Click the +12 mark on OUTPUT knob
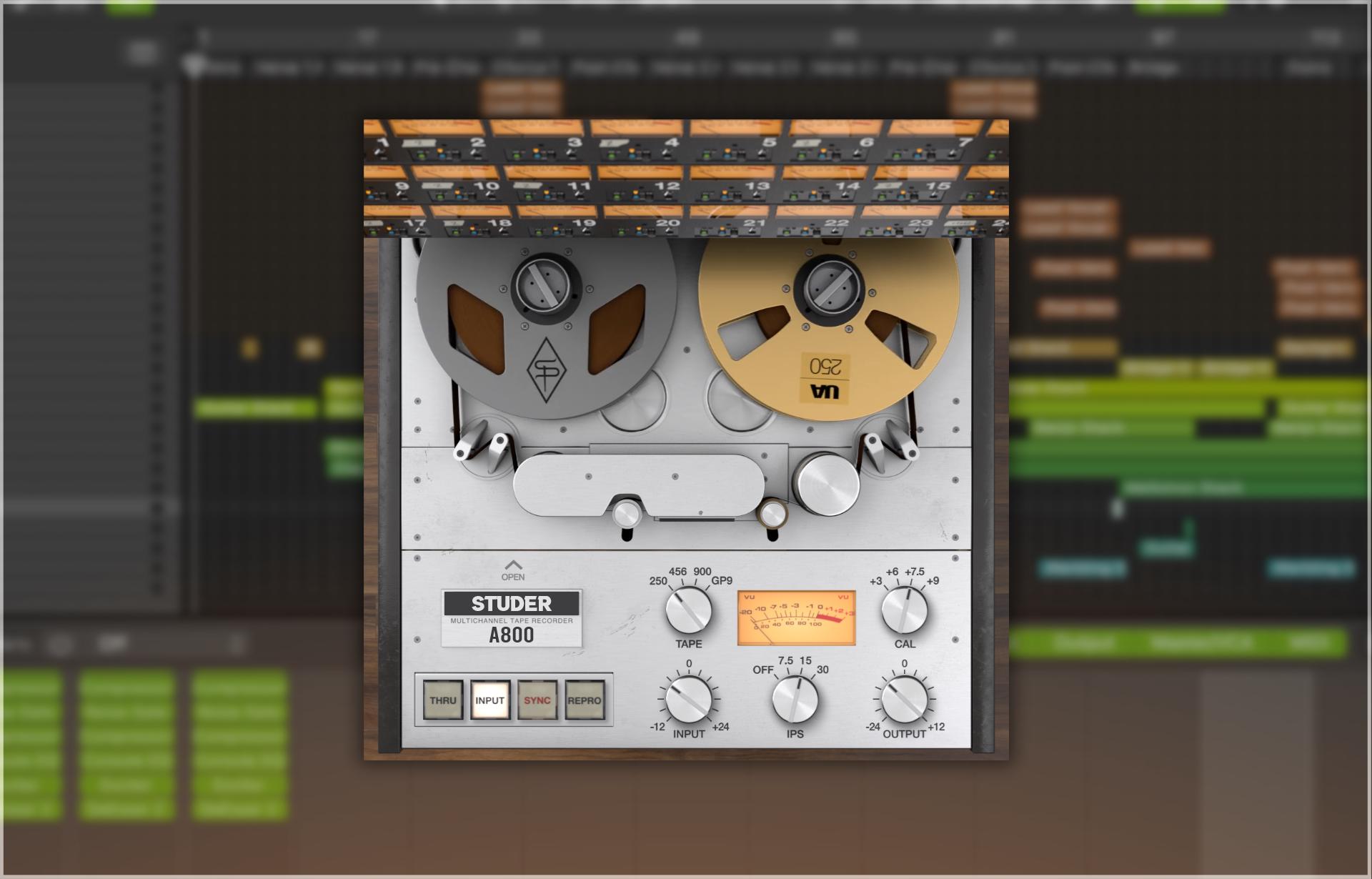This screenshot has height=879, width=1372. tap(936, 727)
